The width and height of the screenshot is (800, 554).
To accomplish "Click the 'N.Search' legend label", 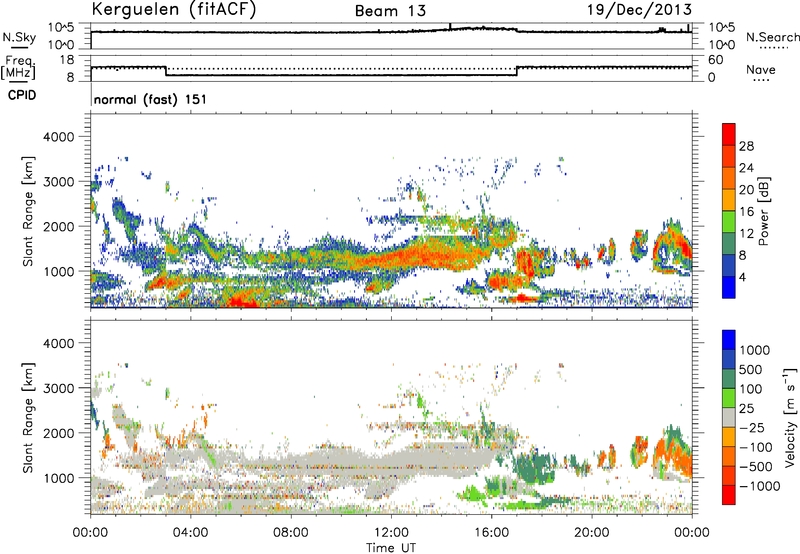I will pos(772,37).
